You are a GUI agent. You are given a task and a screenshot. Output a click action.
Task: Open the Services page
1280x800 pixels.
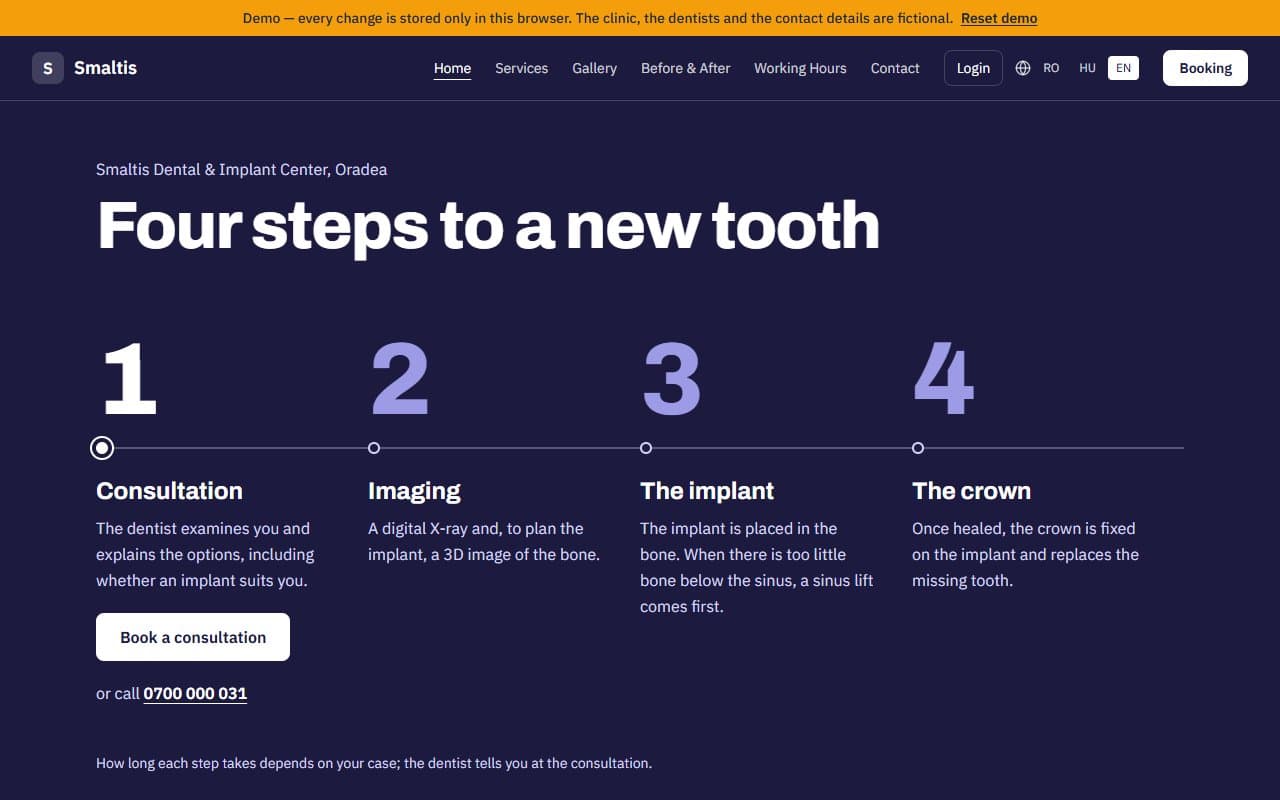(x=521, y=68)
